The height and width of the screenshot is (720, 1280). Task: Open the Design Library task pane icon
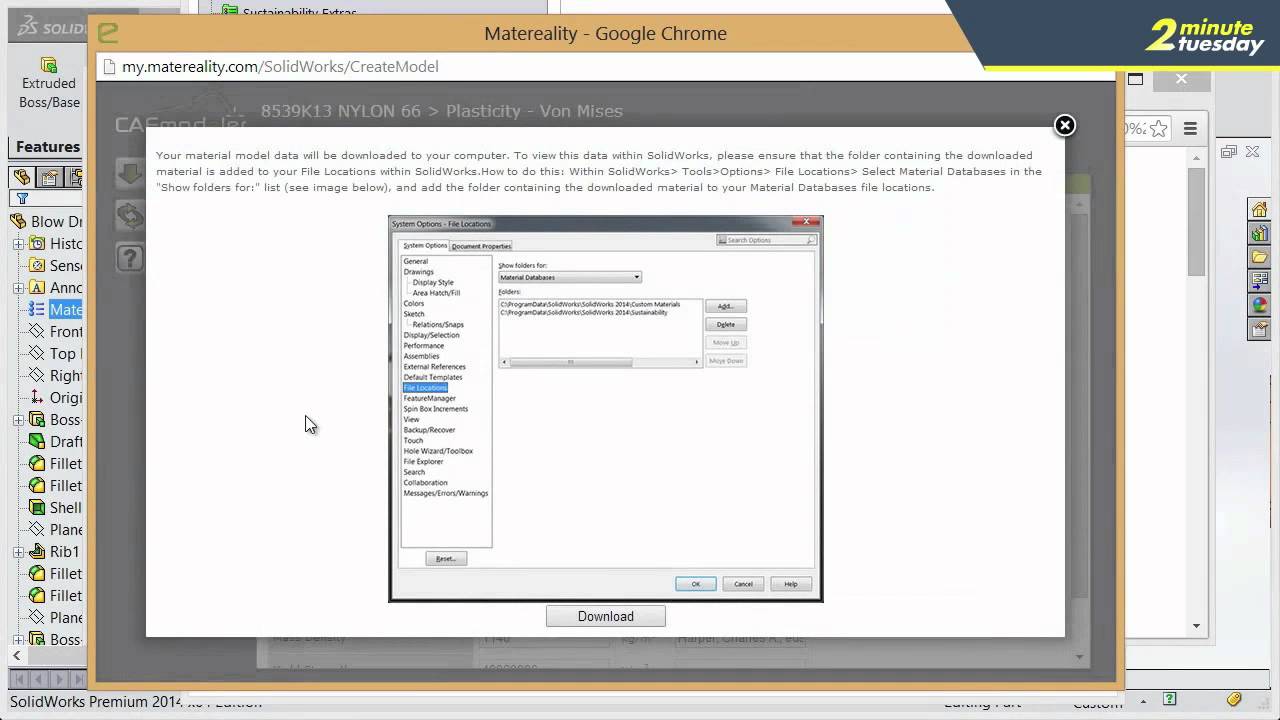click(1259, 234)
